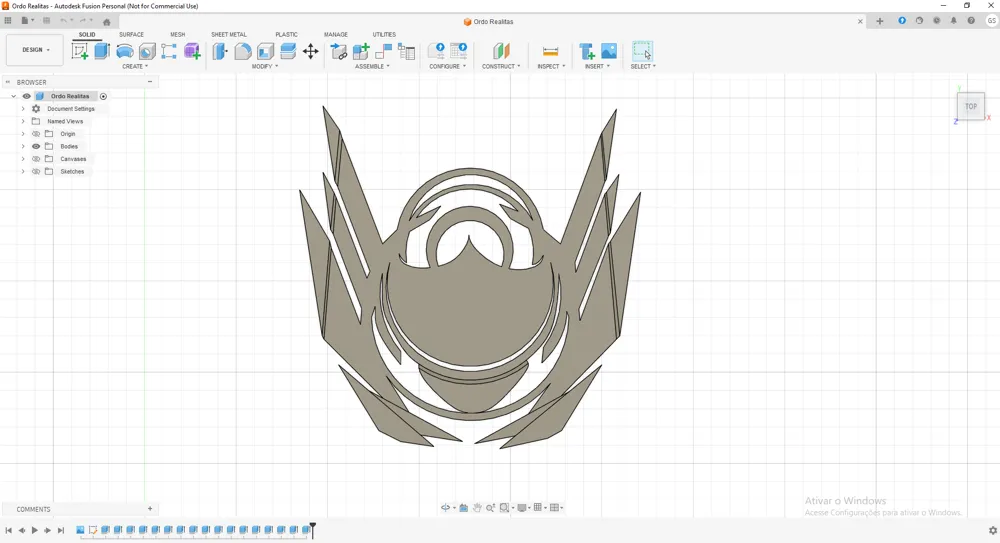This screenshot has height=543, width=1000.
Task: Open the notifications bell
Action: tap(953, 21)
